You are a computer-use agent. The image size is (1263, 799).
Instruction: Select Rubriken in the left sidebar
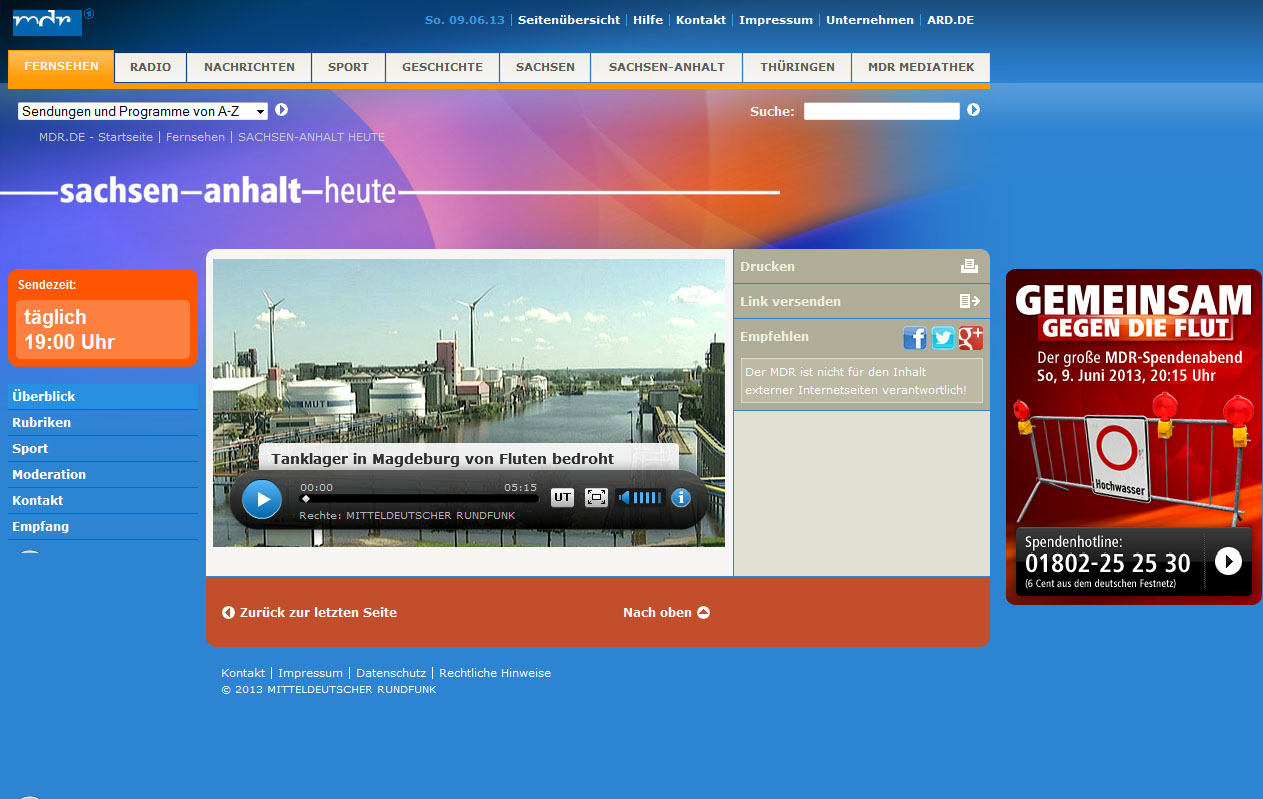(103, 422)
